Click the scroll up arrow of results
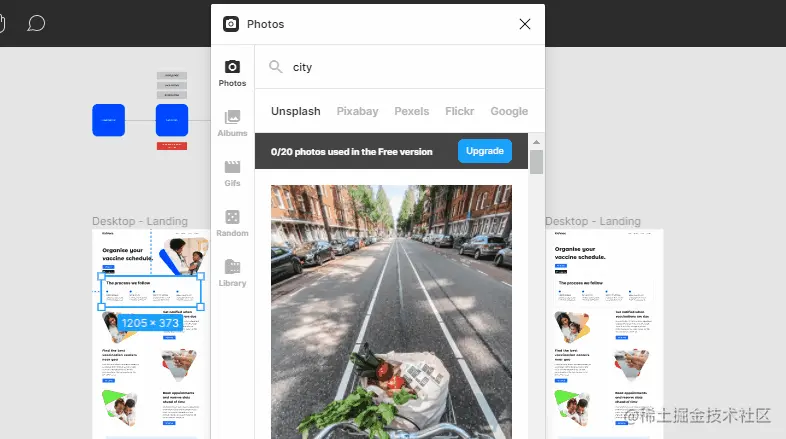 pyautogui.click(x=536, y=142)
